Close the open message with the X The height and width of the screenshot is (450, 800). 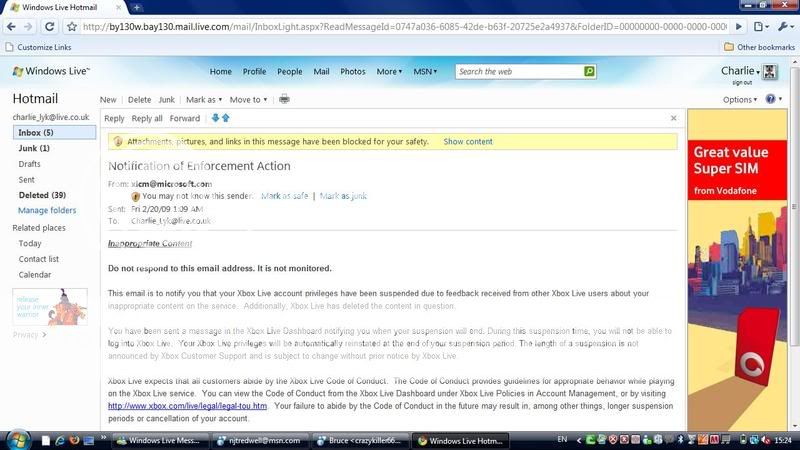tap(673, 118)
